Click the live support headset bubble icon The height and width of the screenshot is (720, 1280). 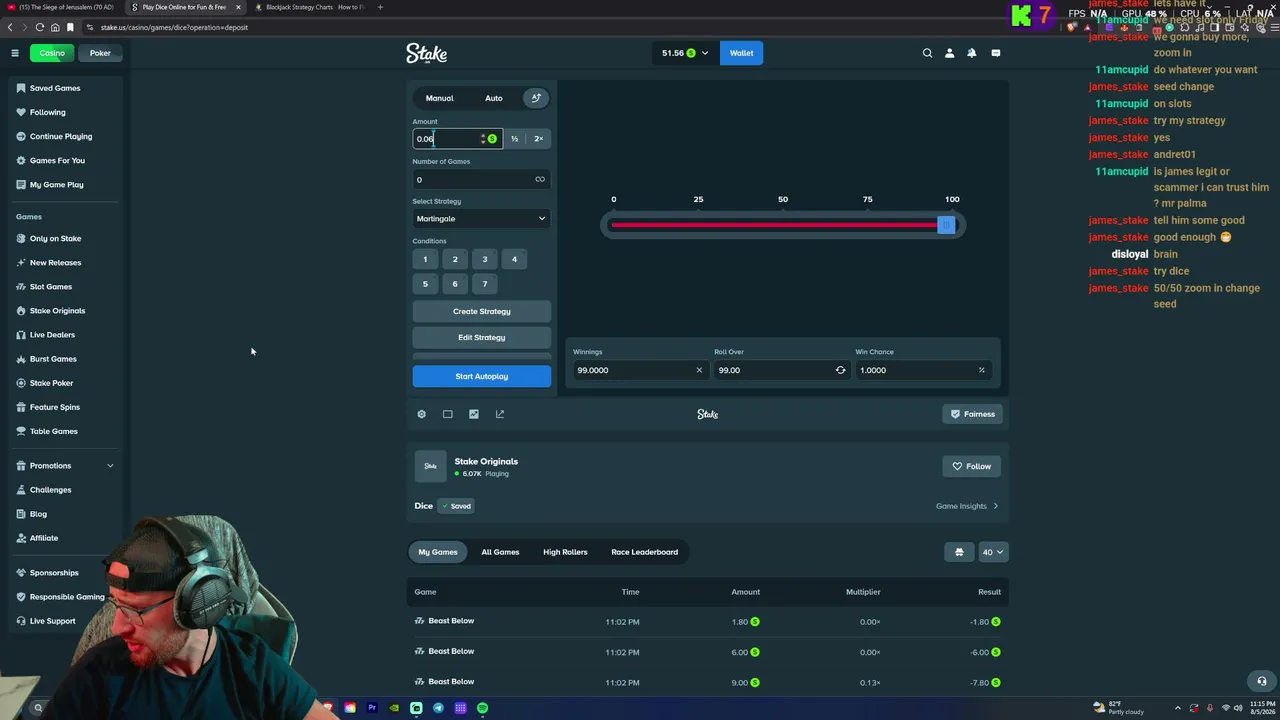tap(1262, 681)
